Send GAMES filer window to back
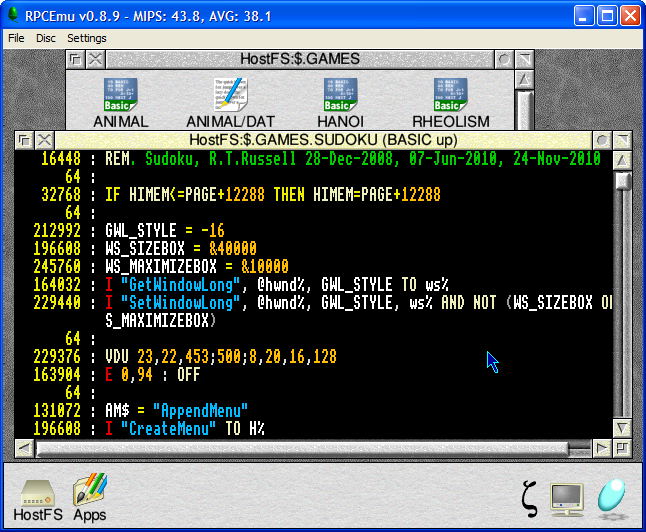The image size is (646, 532). pos(76,60)
